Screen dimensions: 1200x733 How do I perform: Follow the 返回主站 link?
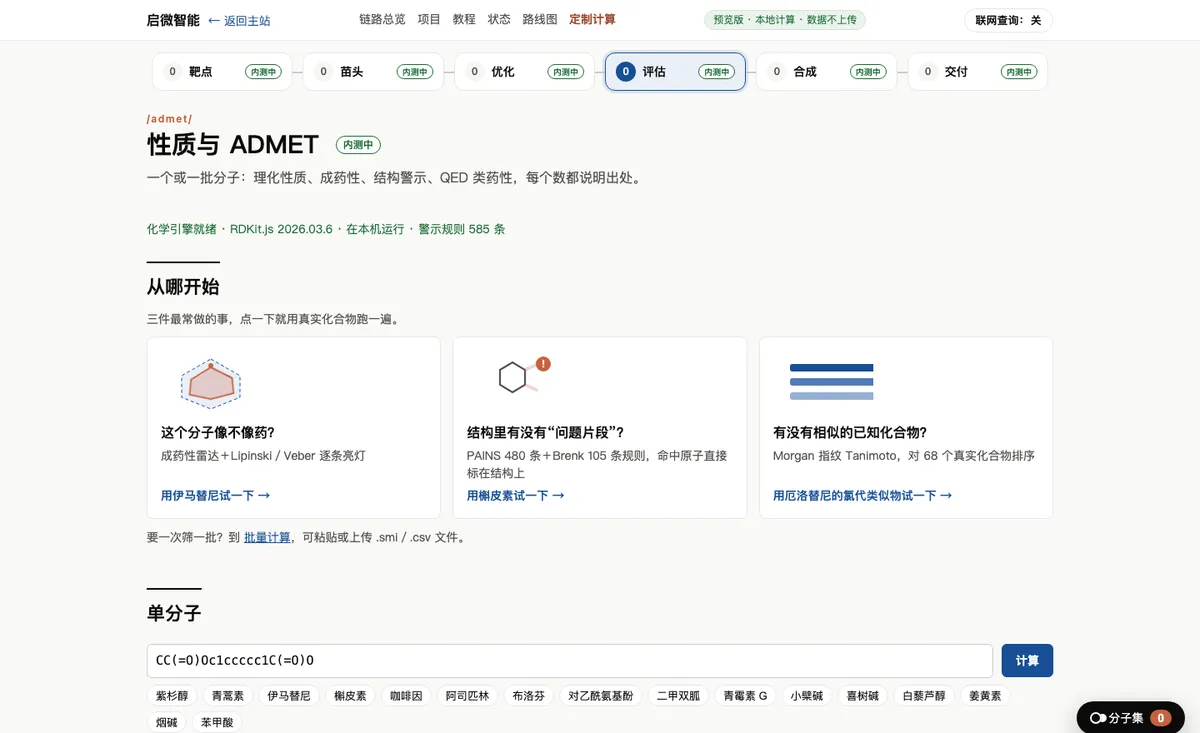coord(239,20)
